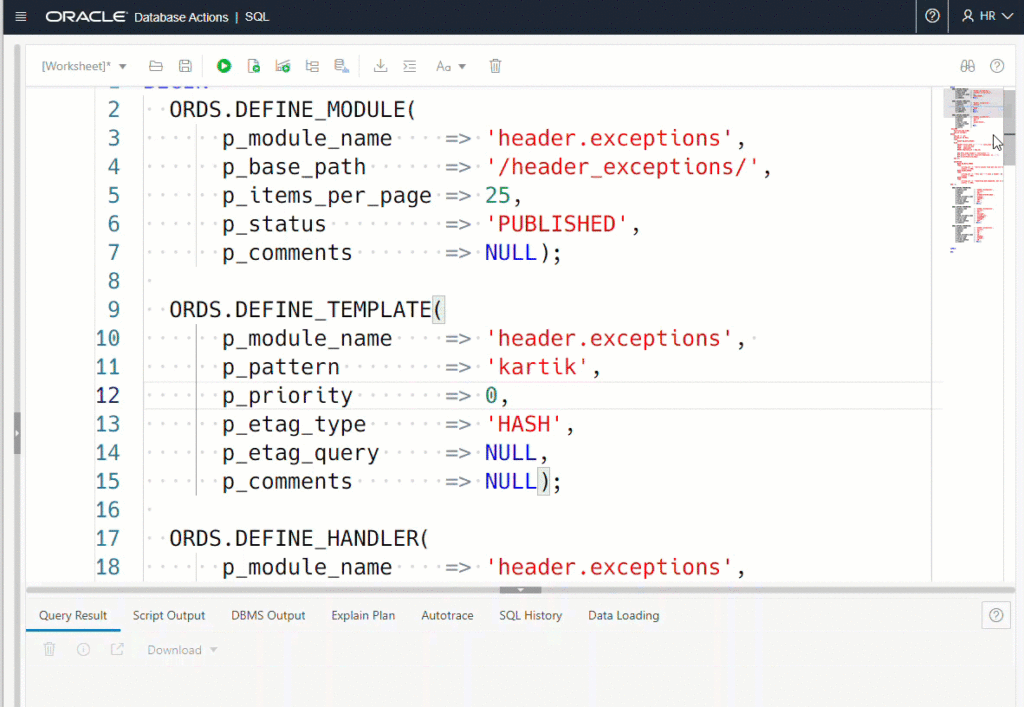Format the SQL code with the format icon
1024x707 pixels.
pyautogui.click(x=410, y=65)
